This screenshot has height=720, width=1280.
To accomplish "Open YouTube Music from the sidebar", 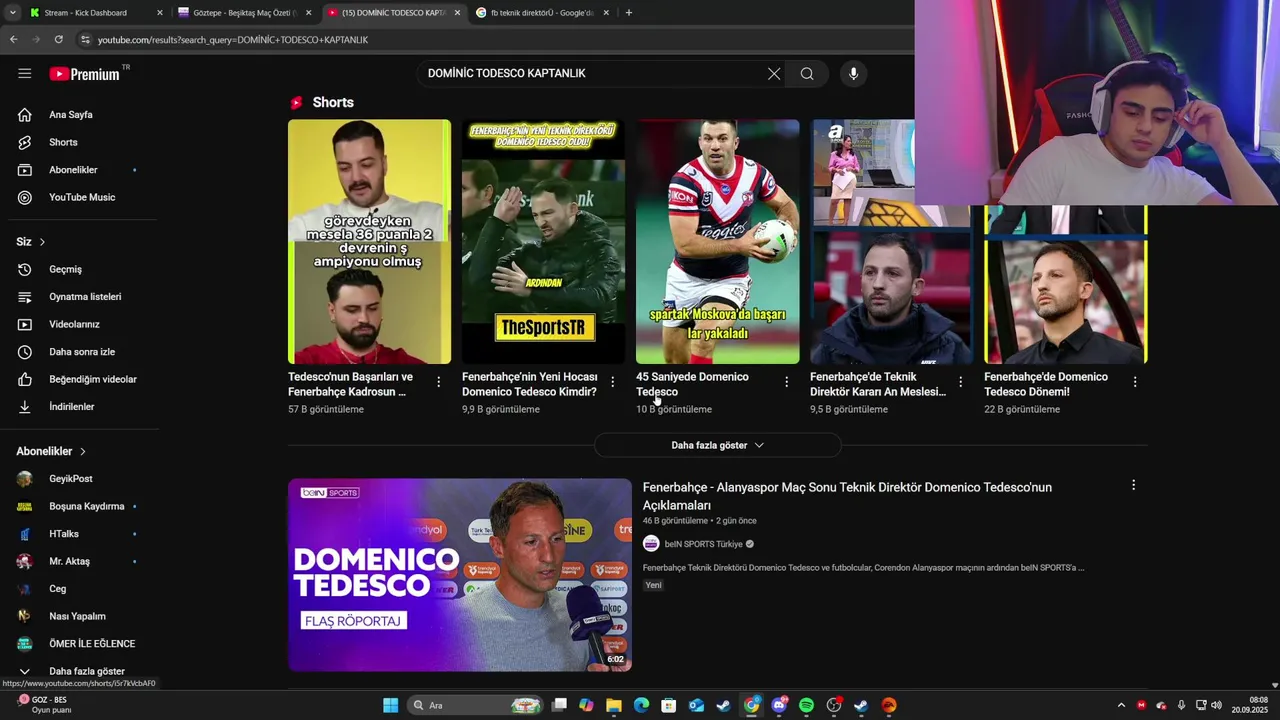I will [80, 197].
